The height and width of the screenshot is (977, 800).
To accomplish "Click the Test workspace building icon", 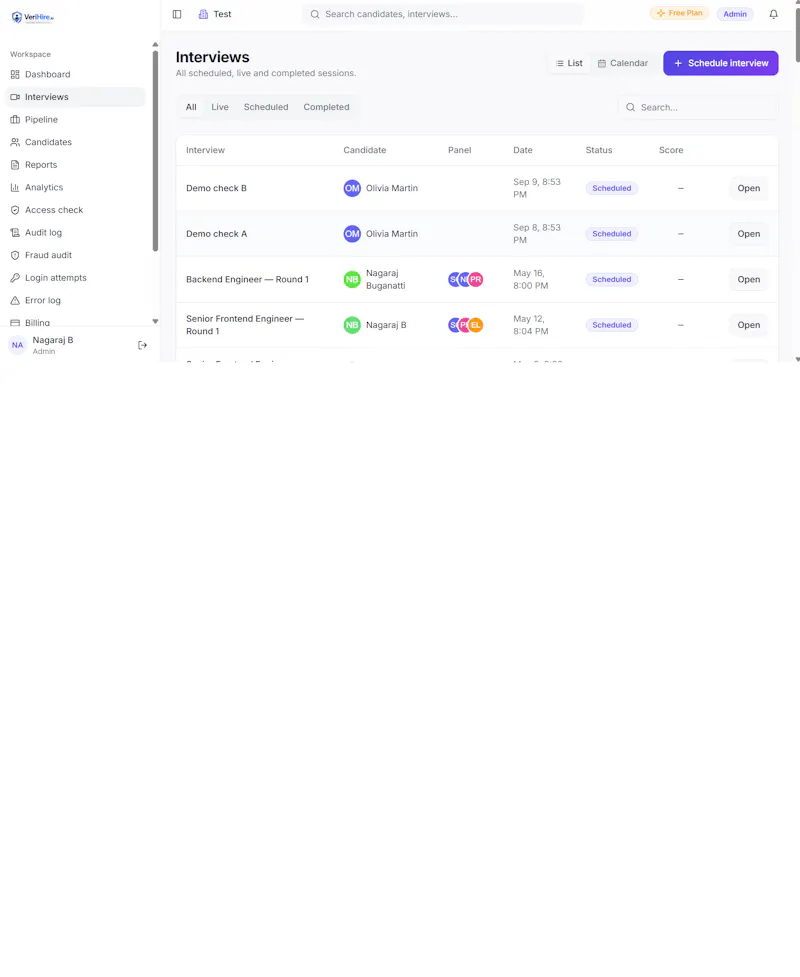I will pyautogui.click(x=203, y=14).
